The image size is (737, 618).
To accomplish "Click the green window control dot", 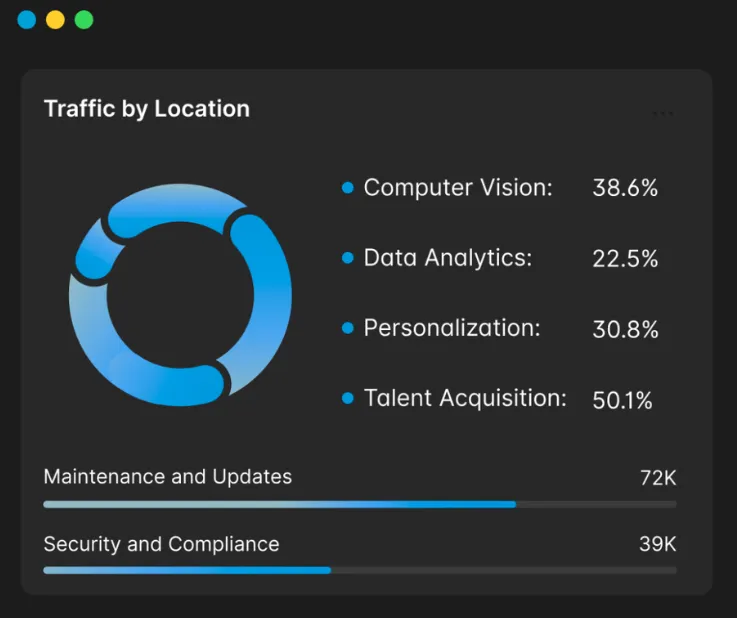I will [x=84, y=20].
